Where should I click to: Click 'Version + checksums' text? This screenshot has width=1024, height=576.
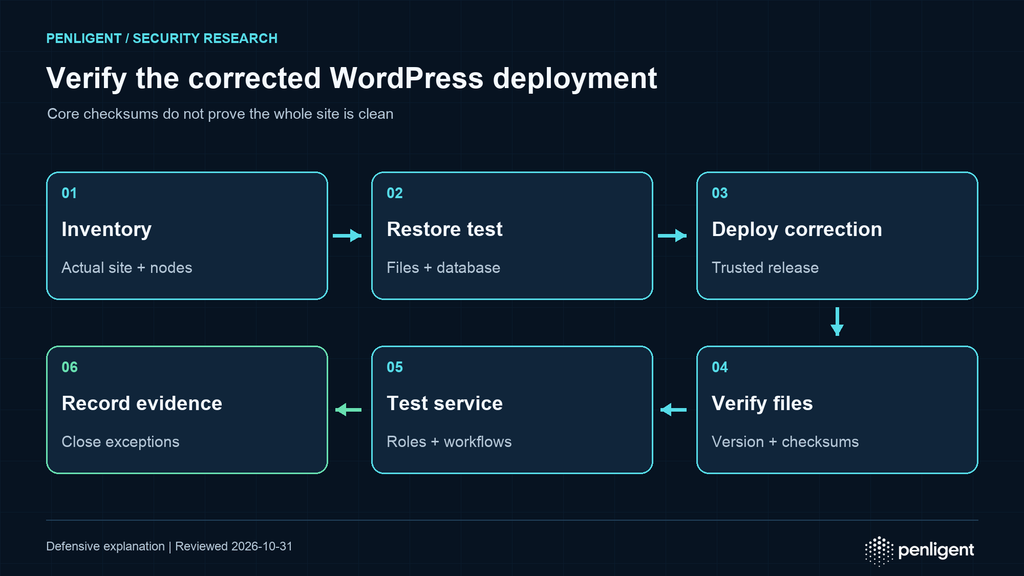pos(785,442)
